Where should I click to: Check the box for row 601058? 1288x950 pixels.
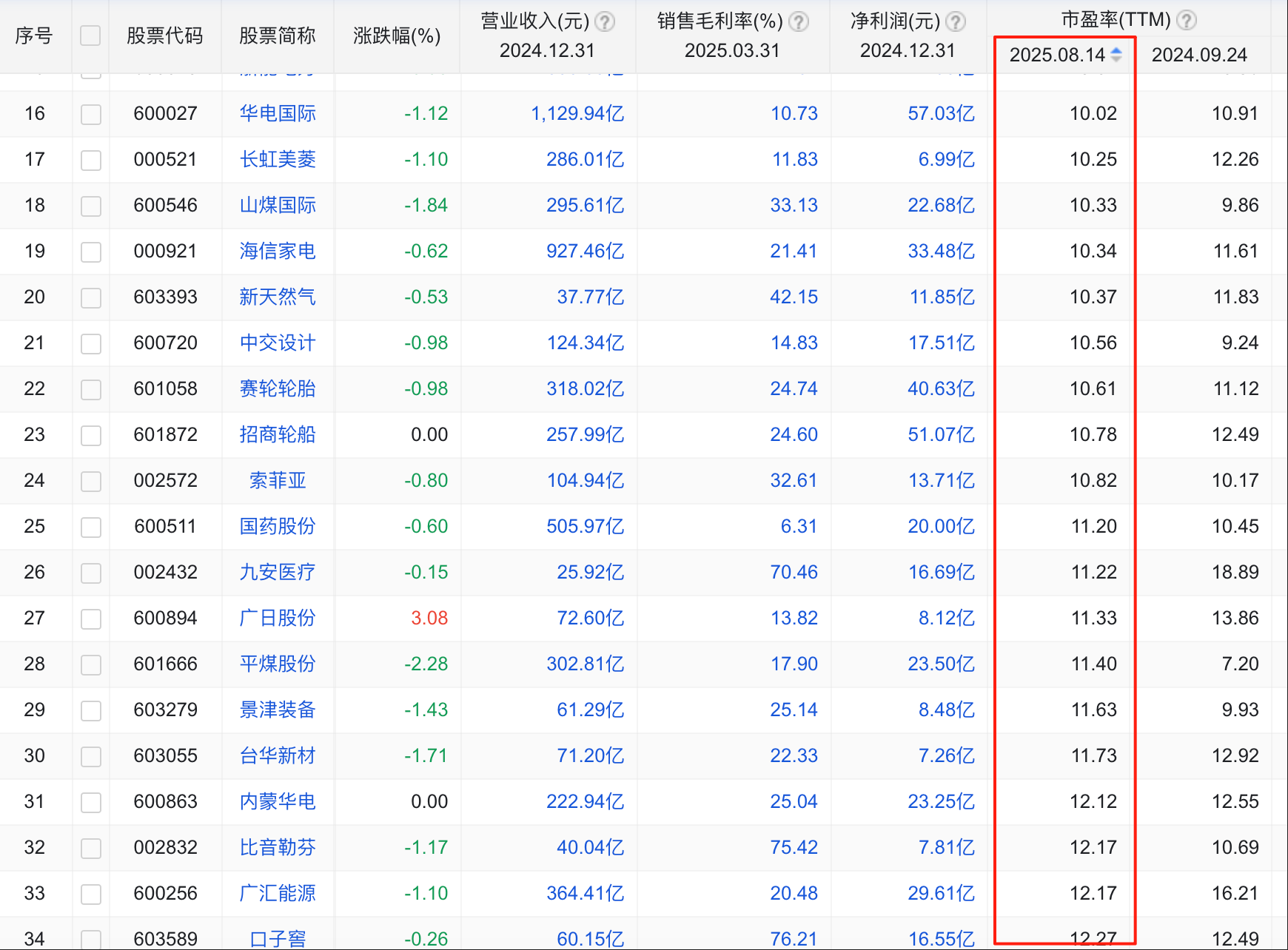(91, 389)
